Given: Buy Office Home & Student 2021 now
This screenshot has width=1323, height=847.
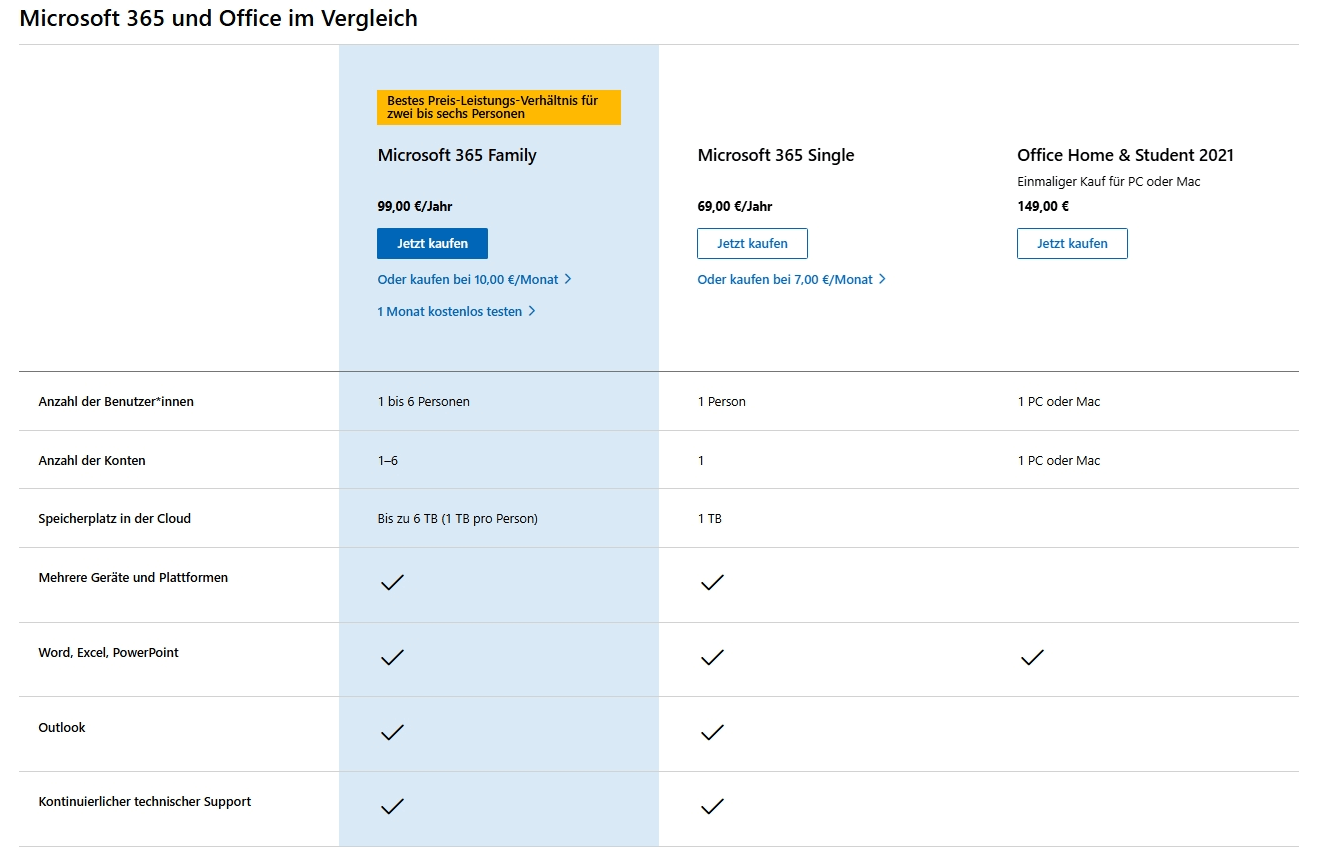Looking at the screenshot, I should click(x=1072, y=244).
